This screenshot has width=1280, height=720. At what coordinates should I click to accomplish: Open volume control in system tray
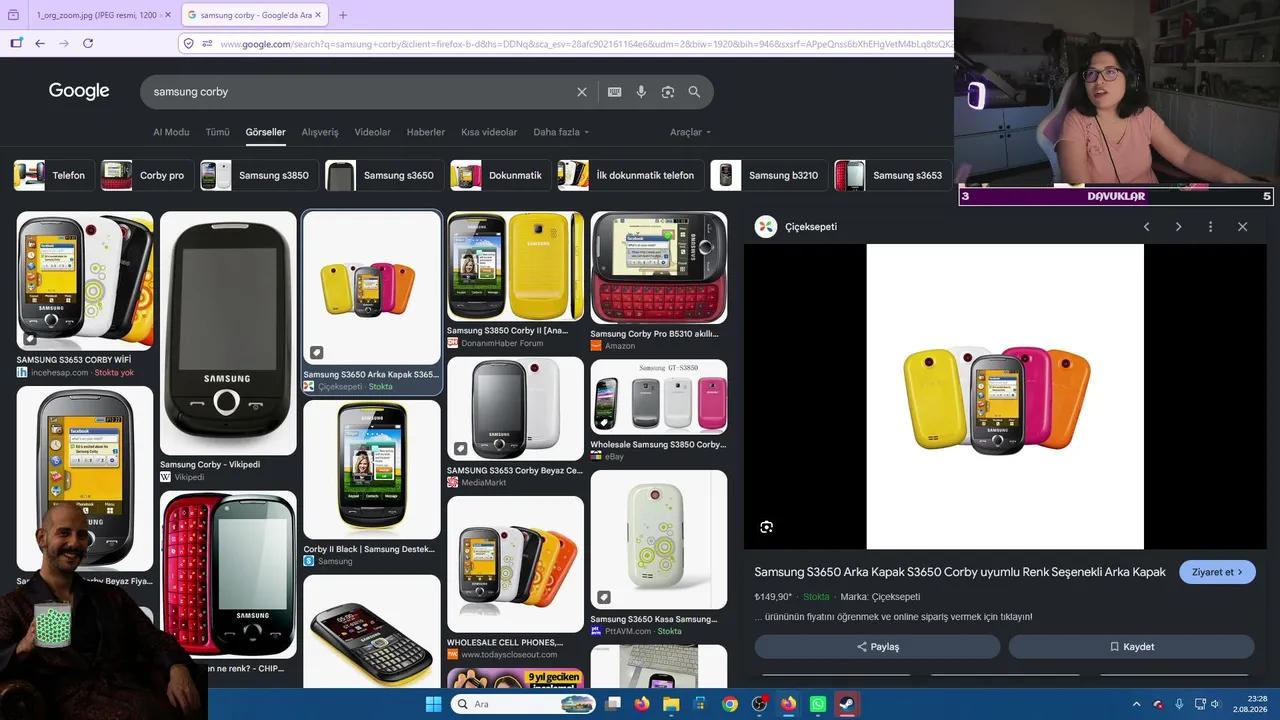(1215, 704)
